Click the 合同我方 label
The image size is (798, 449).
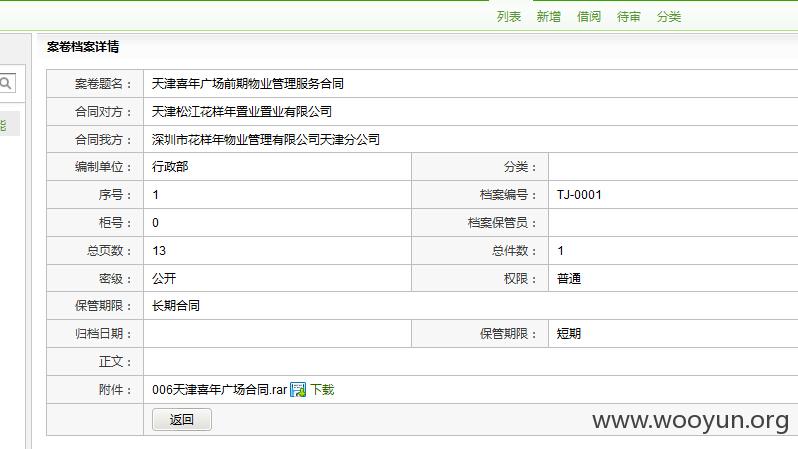[103, 139]
